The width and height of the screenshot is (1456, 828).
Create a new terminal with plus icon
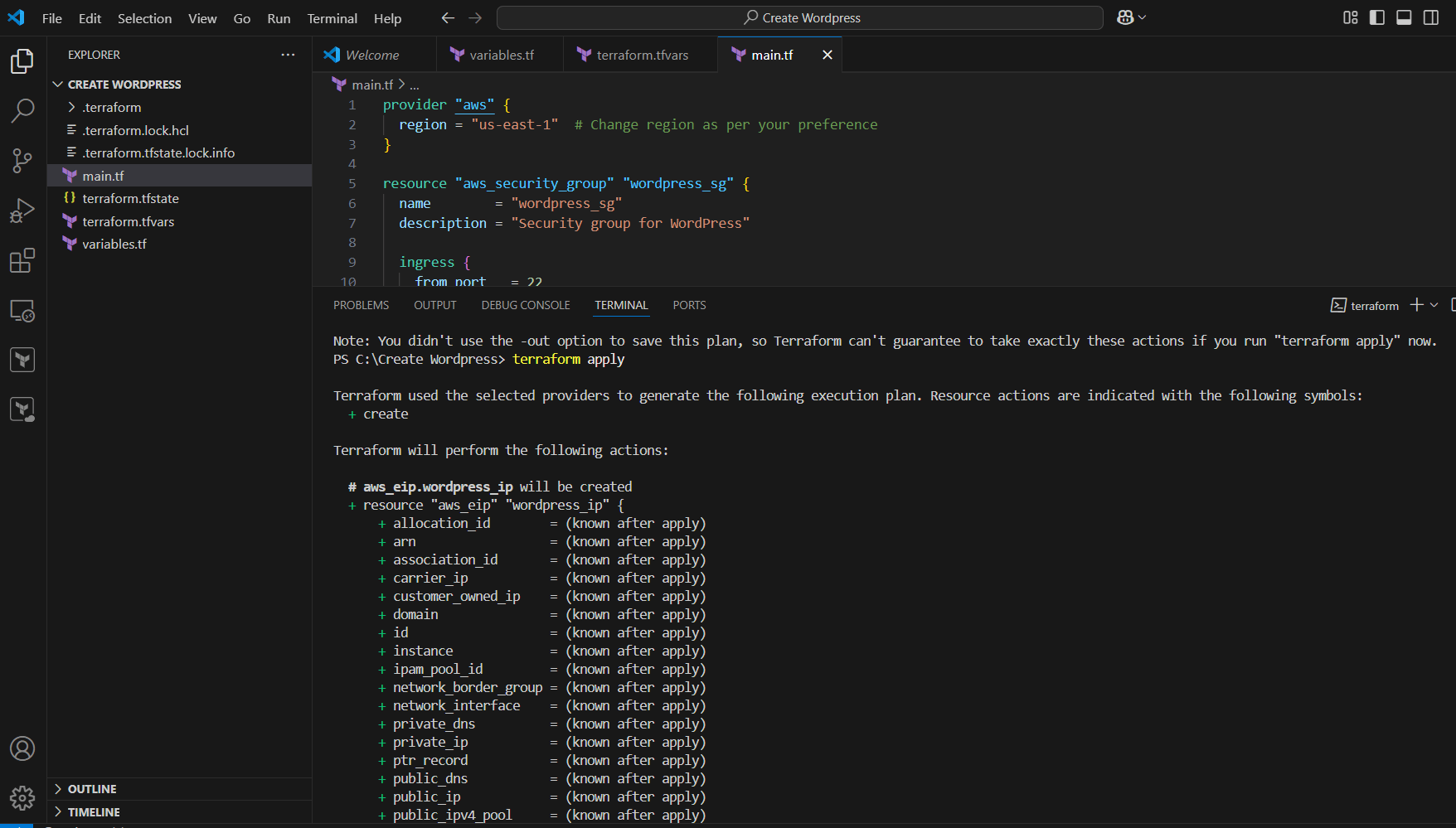click(1417, 305)
